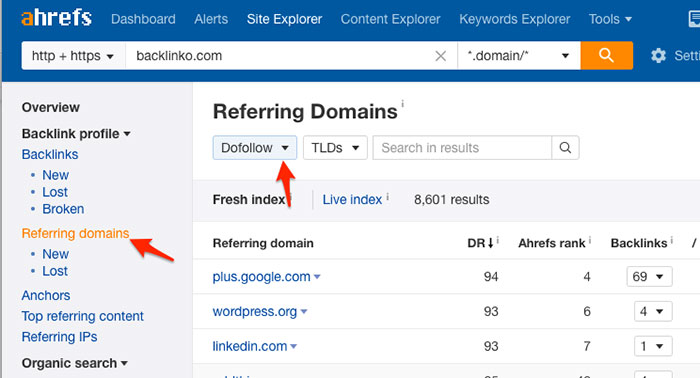Switch to Live index tab
Viewport: 700px width, 378px height.
pyautogui.click(x=352, y=199)
